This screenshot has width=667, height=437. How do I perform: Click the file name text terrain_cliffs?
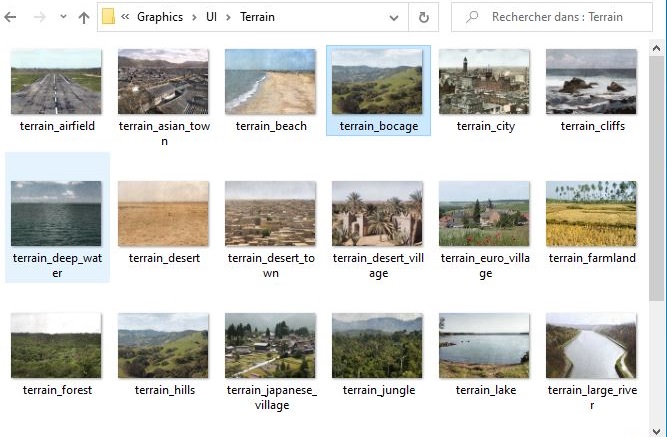[593, 126]
